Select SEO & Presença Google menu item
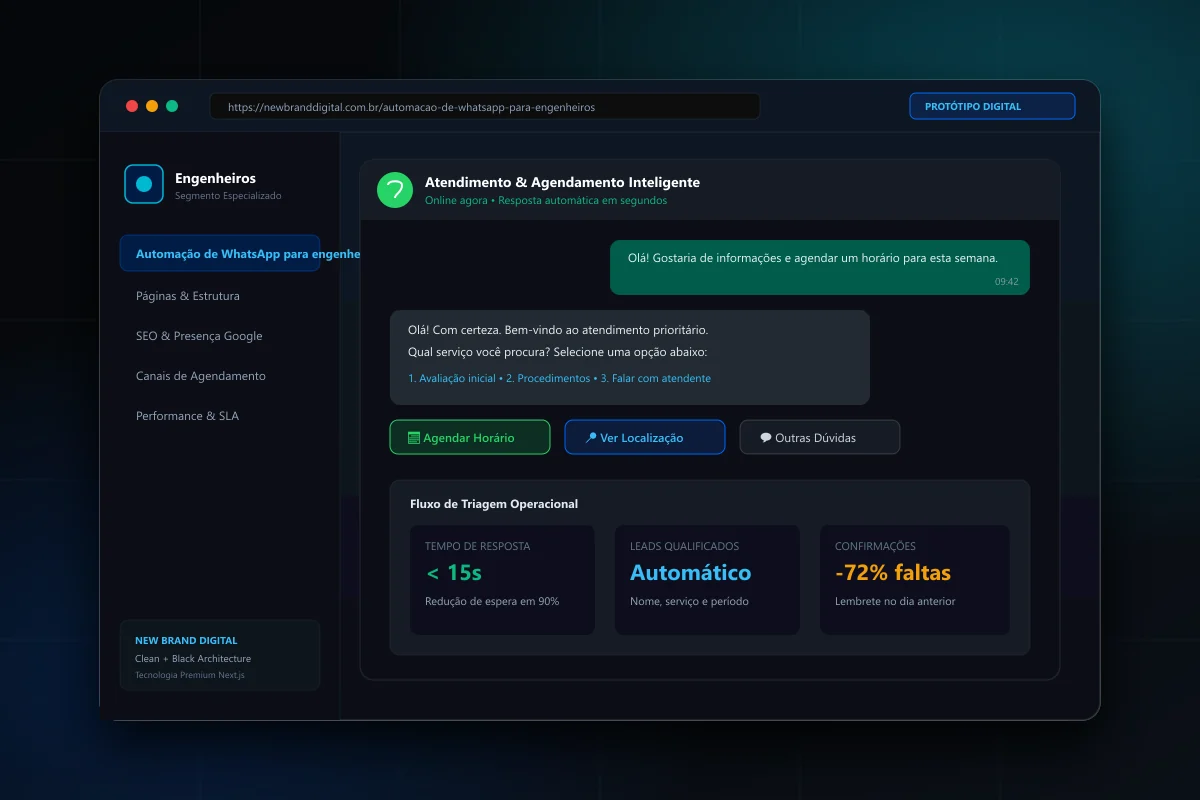The height and width of the screenshot is (800, 1200). point(199,336)
